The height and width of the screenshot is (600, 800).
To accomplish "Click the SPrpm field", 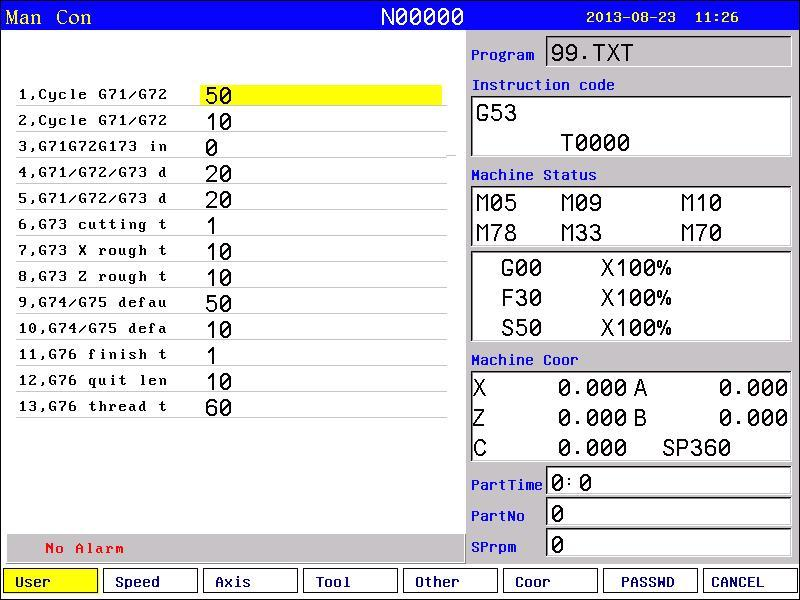I will (669, 543).
